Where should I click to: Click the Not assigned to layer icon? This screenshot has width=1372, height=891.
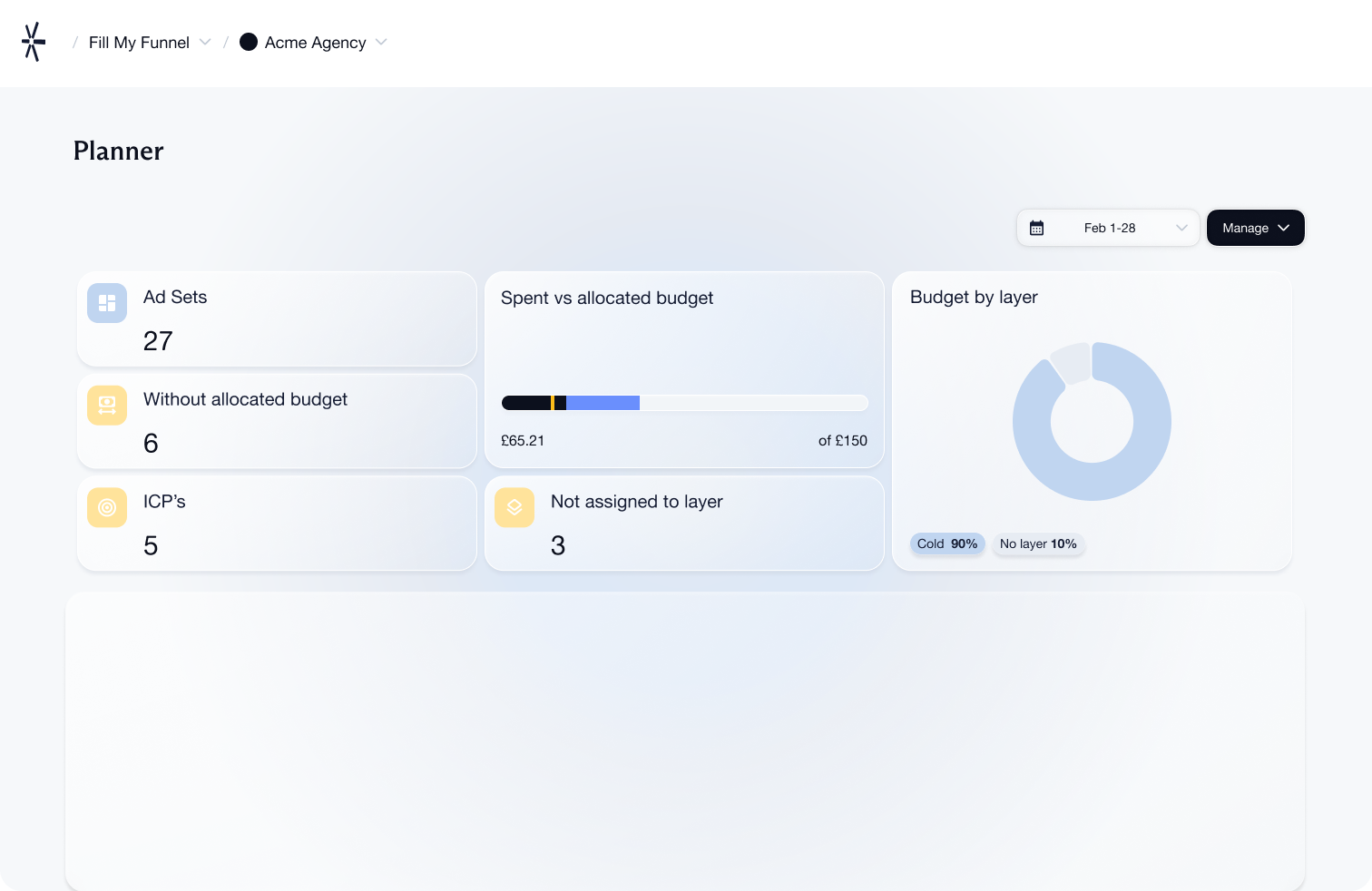pyautogui.click(x=514, y=507)
